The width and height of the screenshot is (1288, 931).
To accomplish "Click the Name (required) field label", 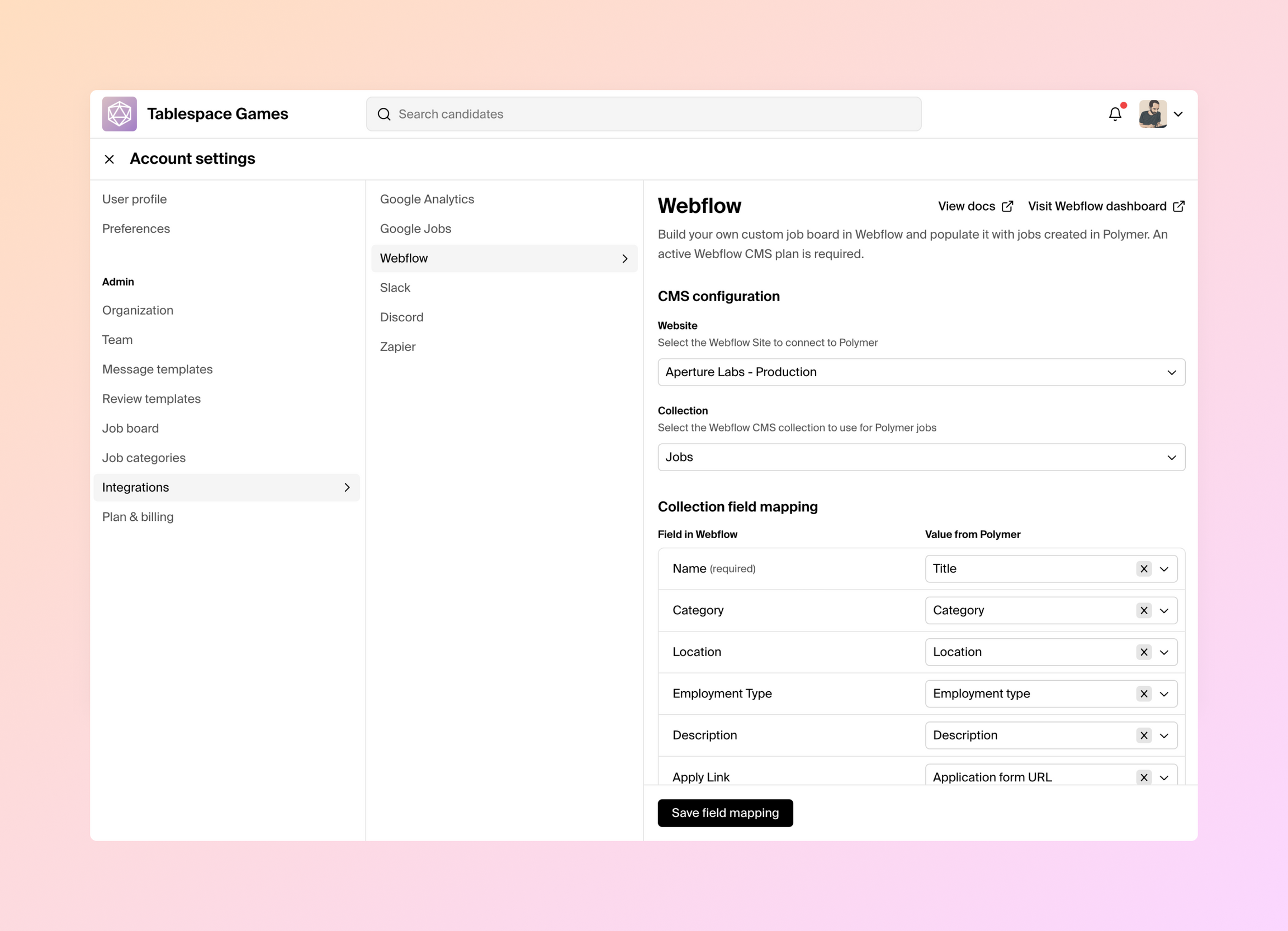I will tap(714, 569).
